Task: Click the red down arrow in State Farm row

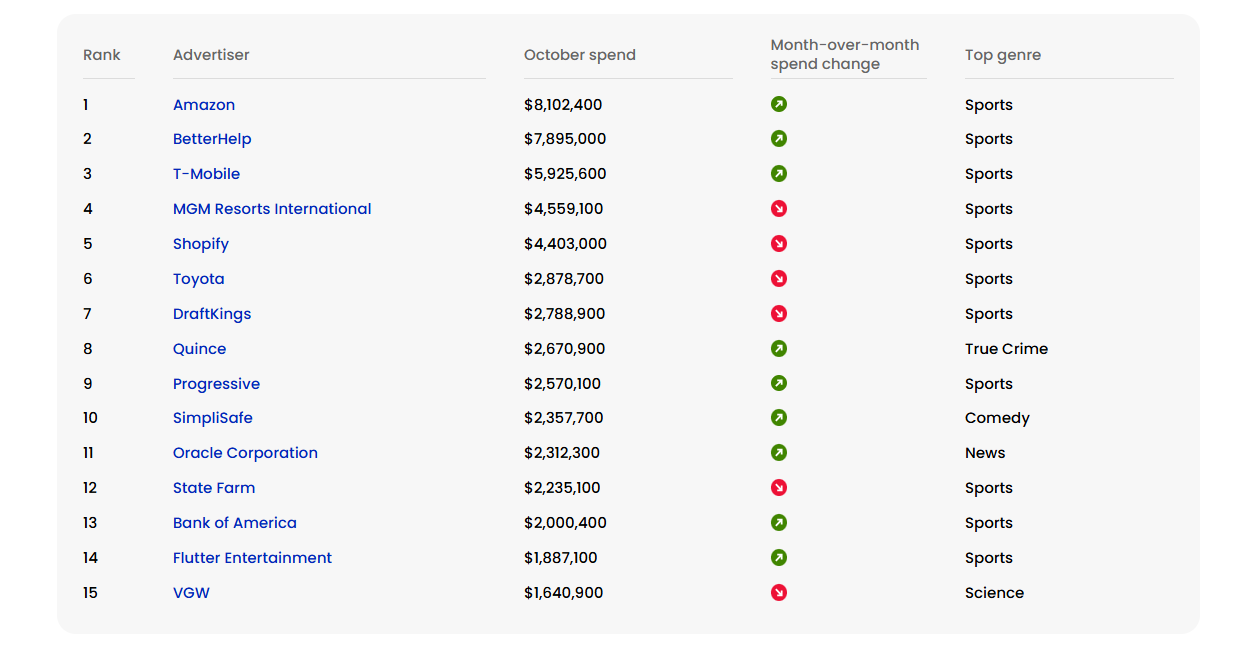Action: coord(779,487)
